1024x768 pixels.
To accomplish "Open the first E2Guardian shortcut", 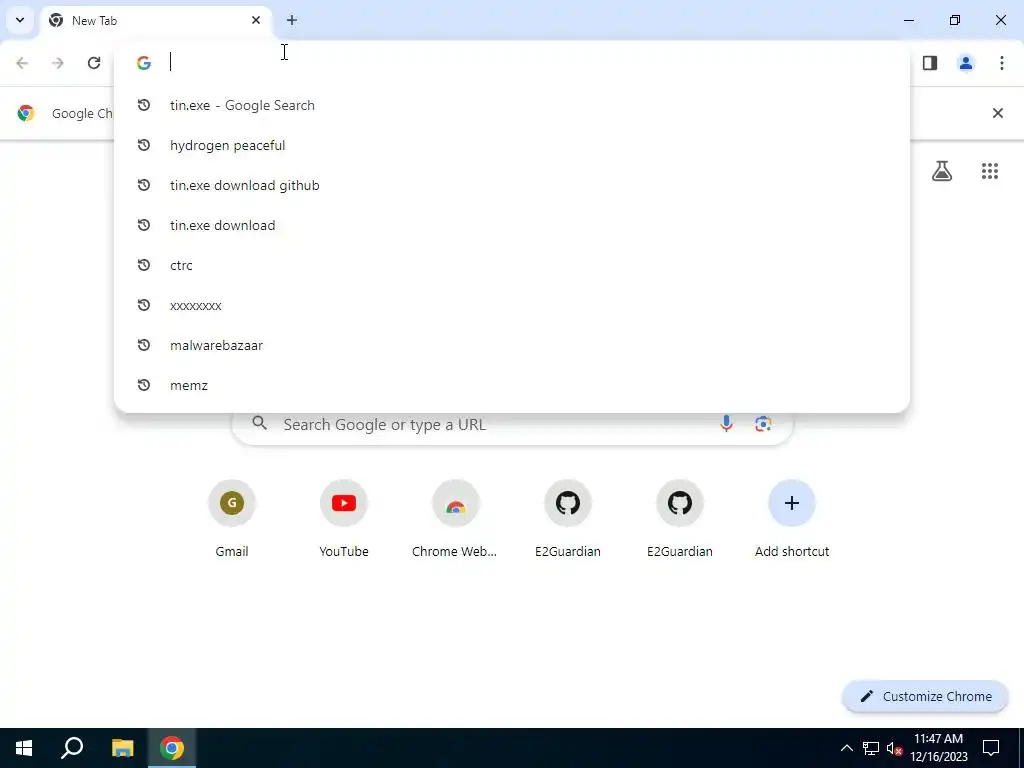I will [x=568, y=519].
